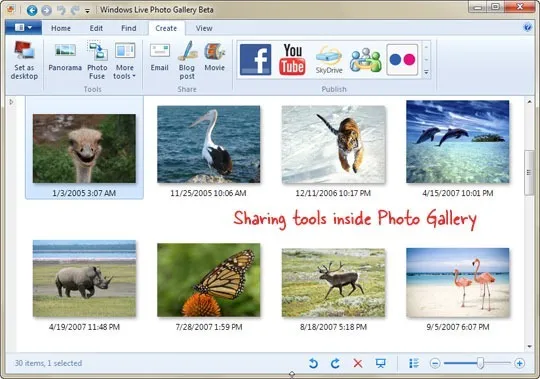Switch to the Find tab
Image resolution: width=540 pixels, height=379 pixels.
[128, 28]
